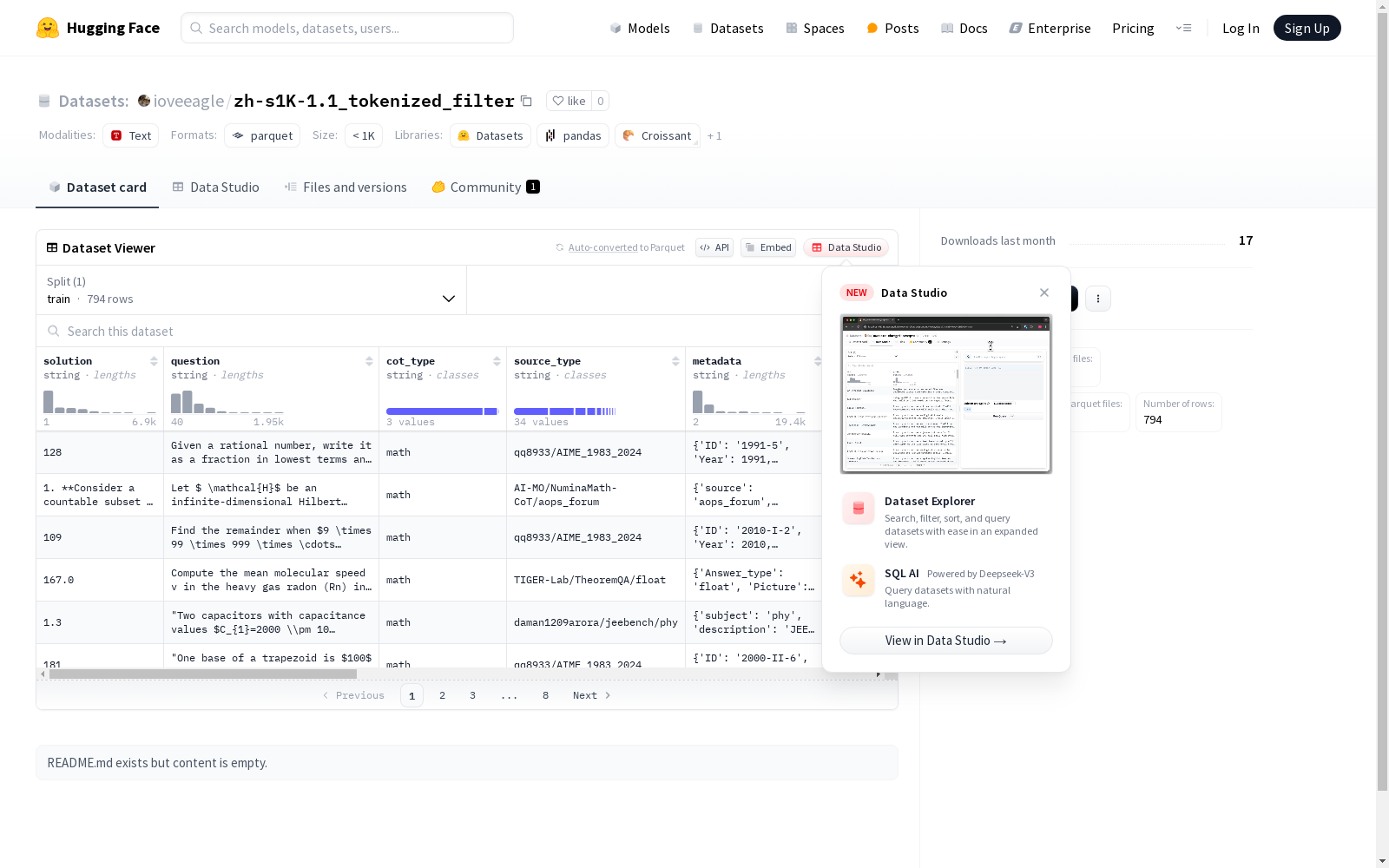Click the three-dot more options button
This screenshot has width=1389, height=868.
pyautogui.click(x=1098, y=299)
